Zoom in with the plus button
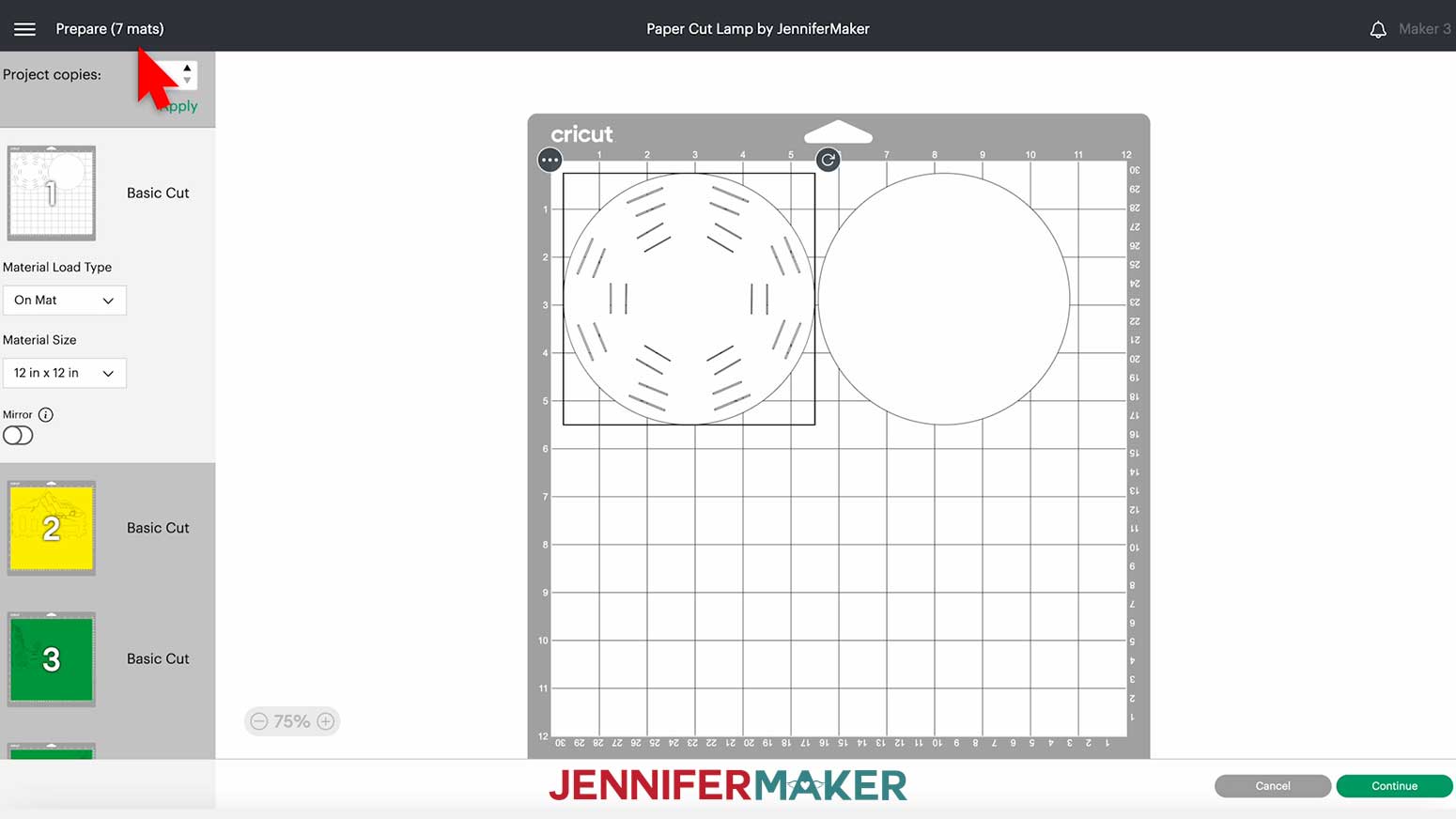This screenshot has width=1456, height=819. coord(326,721)
